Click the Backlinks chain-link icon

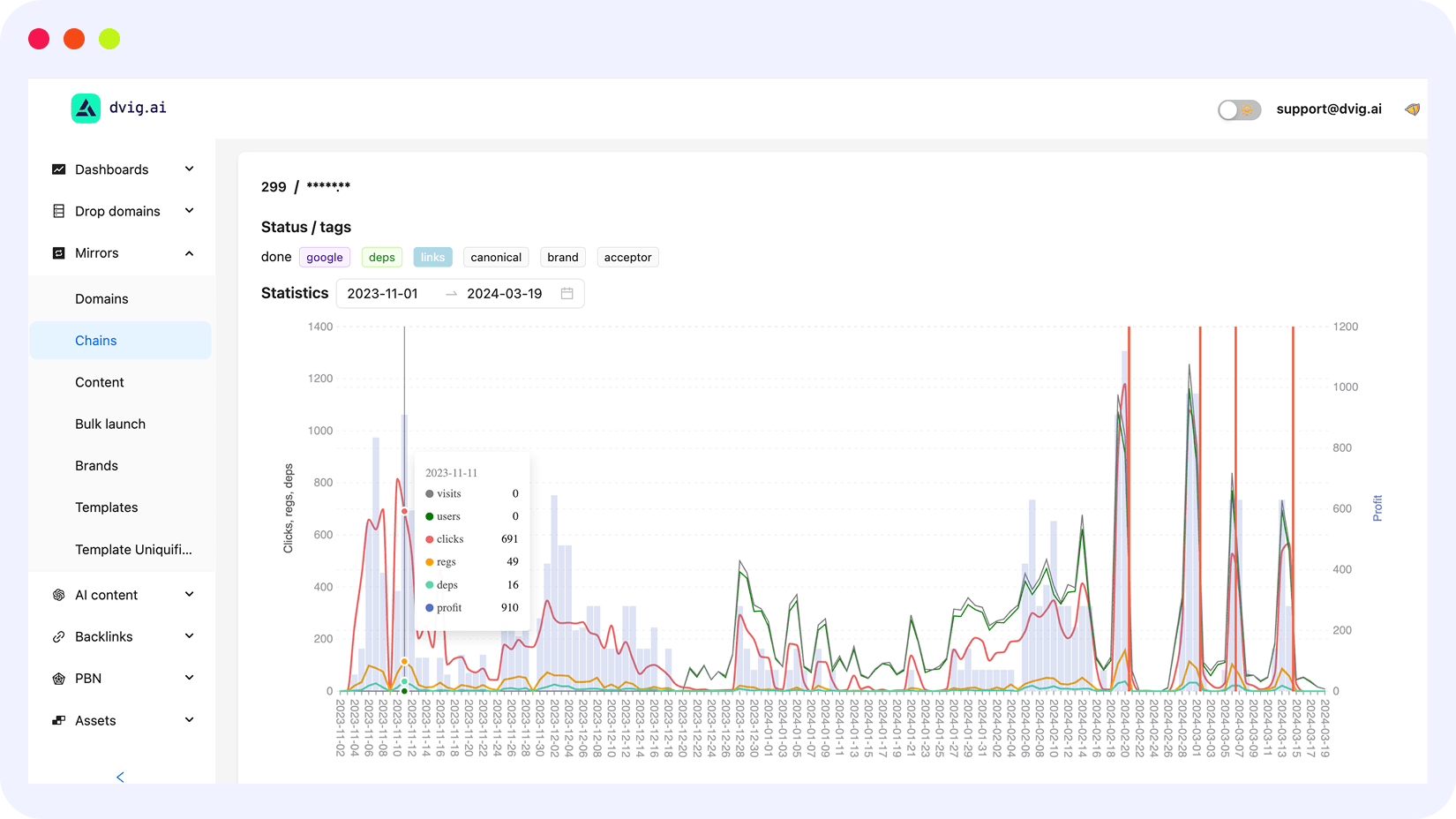pos(59,636)
